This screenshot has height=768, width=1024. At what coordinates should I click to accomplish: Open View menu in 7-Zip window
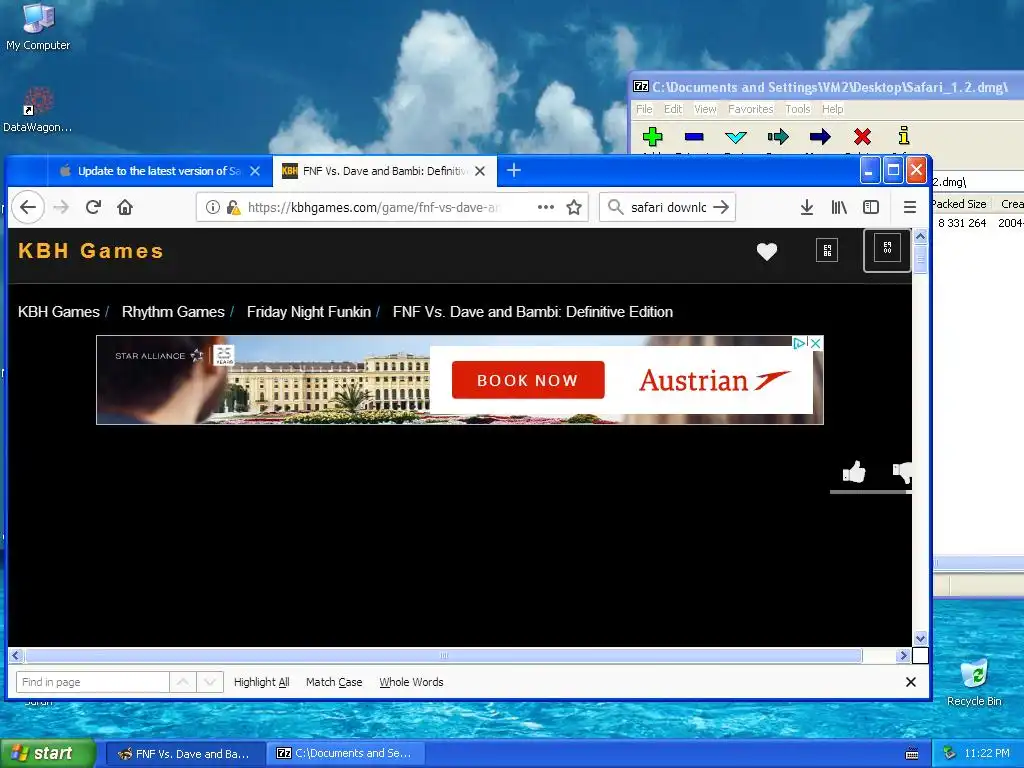(x=705, y=109)
